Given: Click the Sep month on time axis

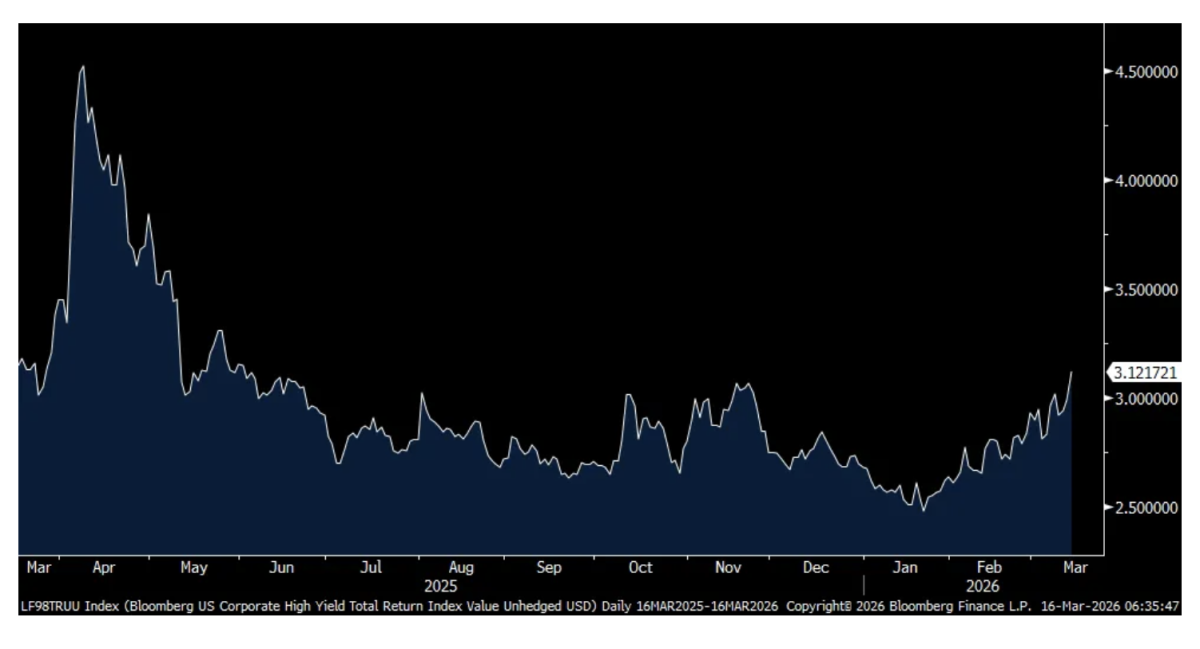Looking at the screenshot, I should point(549,567).
